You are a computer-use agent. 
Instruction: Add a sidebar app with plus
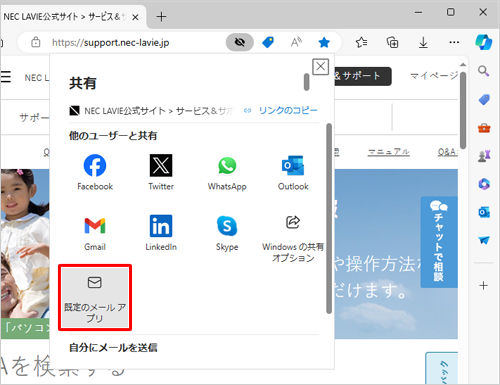483,285
